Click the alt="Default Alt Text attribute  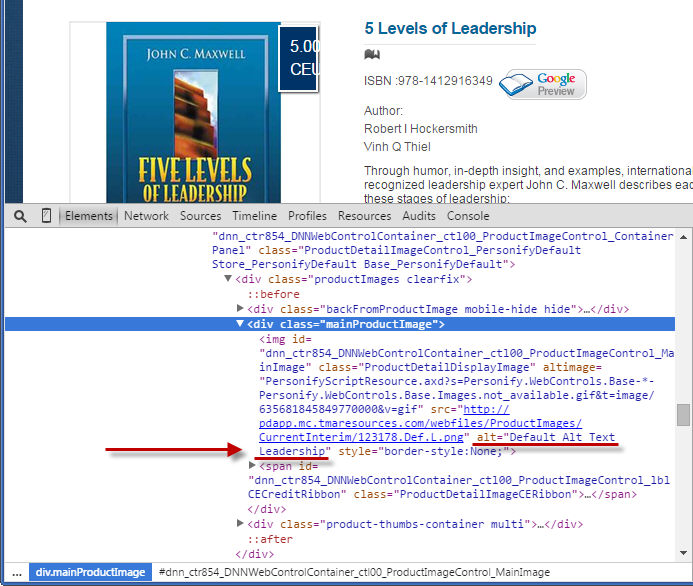(x=546, y=438)
